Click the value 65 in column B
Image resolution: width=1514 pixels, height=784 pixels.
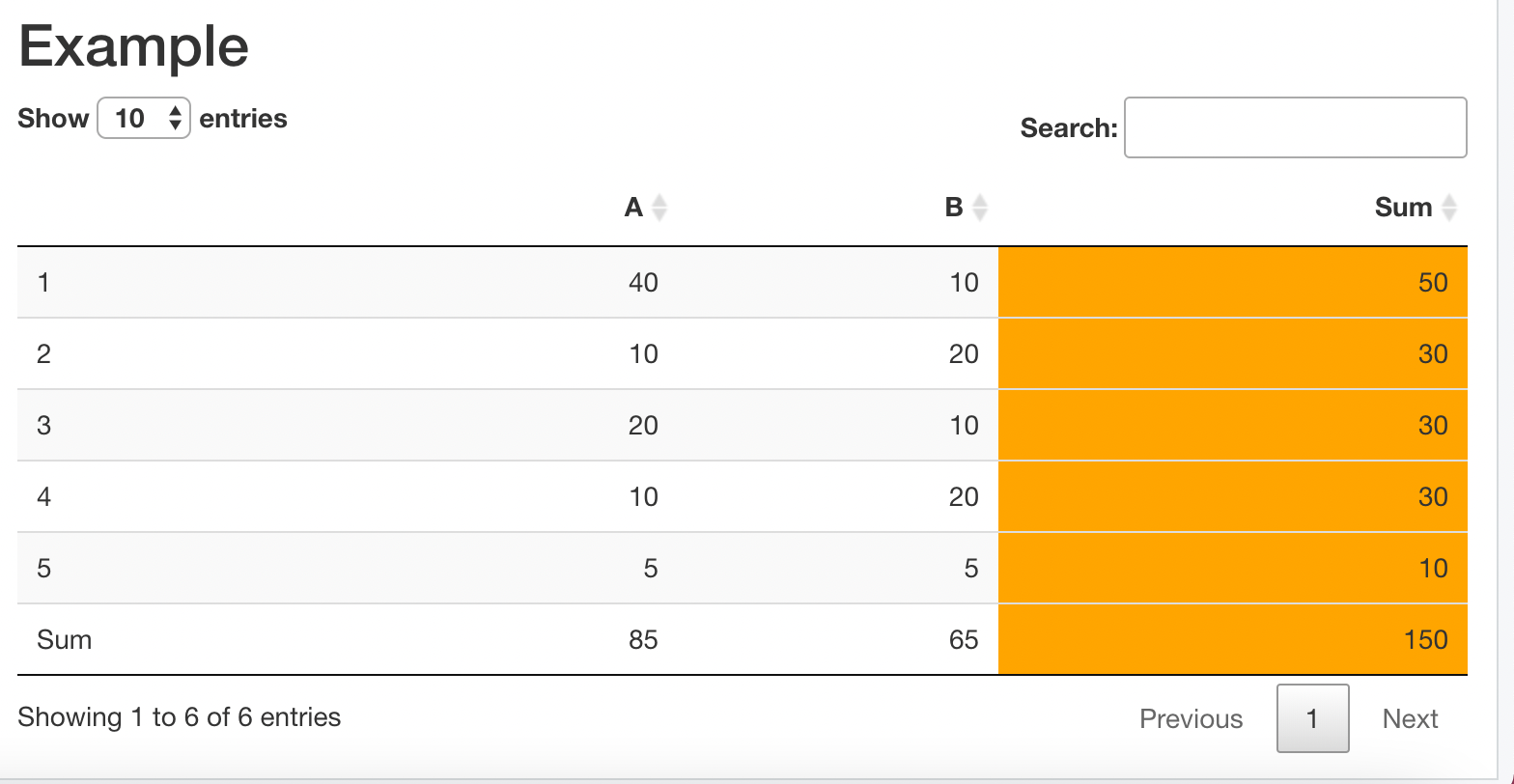[x=963, y=639]
